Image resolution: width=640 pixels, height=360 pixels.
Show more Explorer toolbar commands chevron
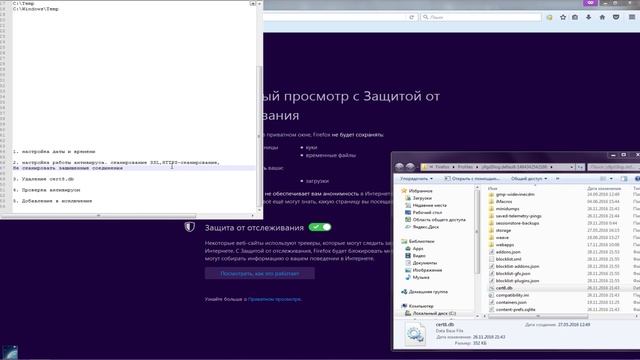coord(558,179)
